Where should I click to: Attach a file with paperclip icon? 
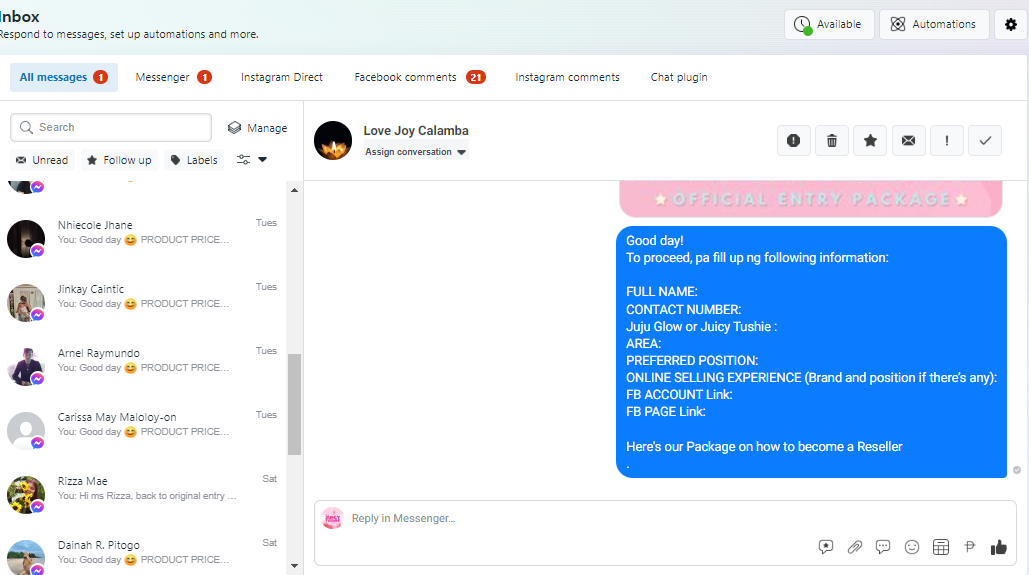(854, 547)
